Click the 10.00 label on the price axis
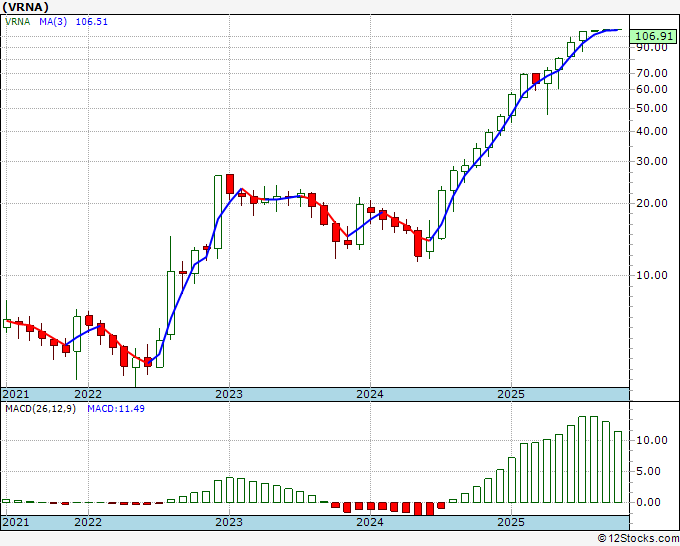 pos(653,275)
